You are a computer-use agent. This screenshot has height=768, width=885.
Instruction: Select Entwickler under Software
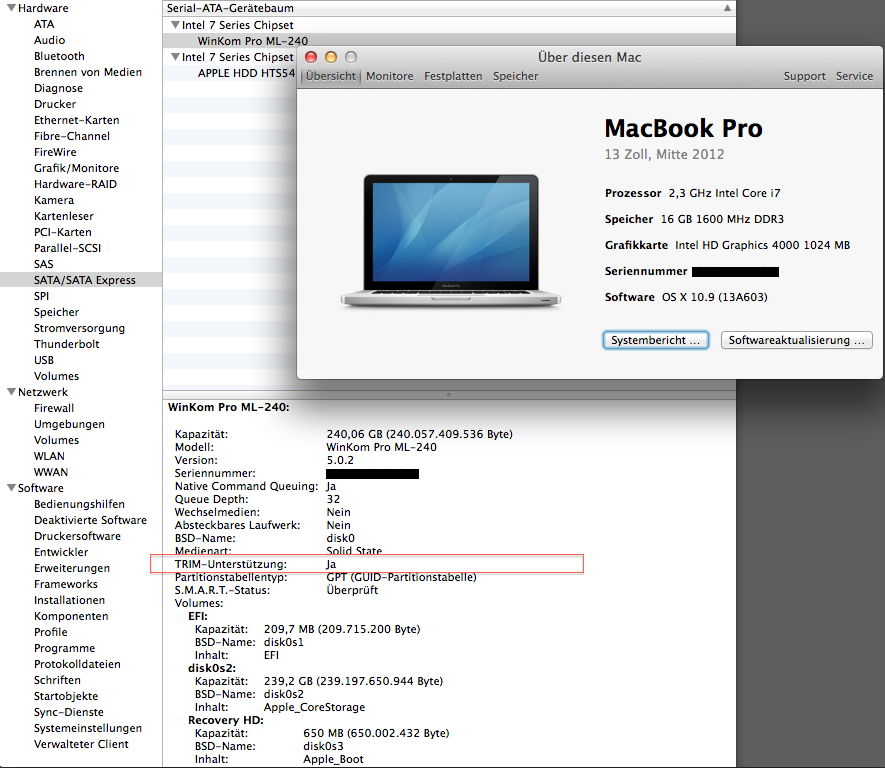click(61, 552)
